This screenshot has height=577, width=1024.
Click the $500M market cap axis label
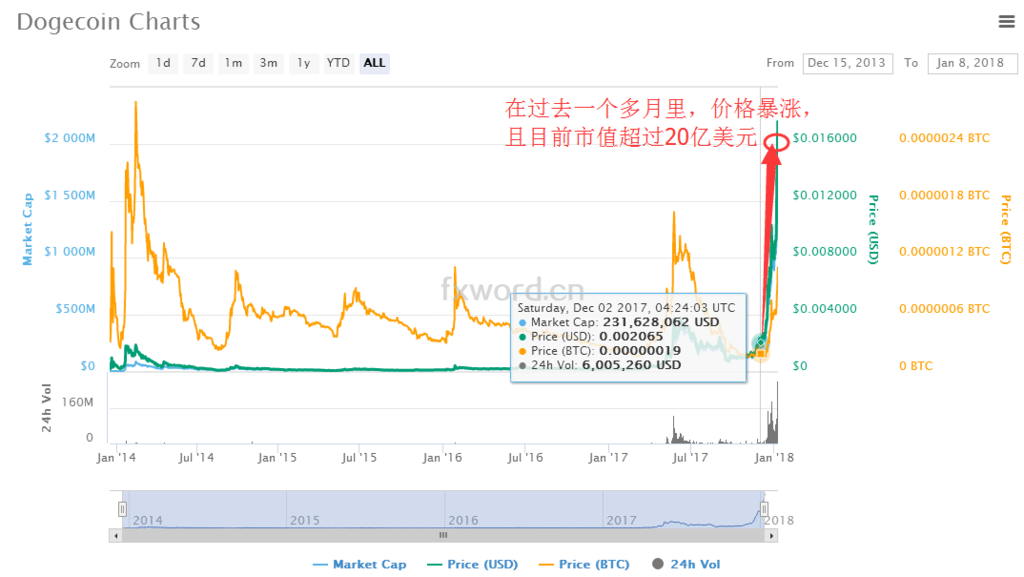(x=75, y=309)
